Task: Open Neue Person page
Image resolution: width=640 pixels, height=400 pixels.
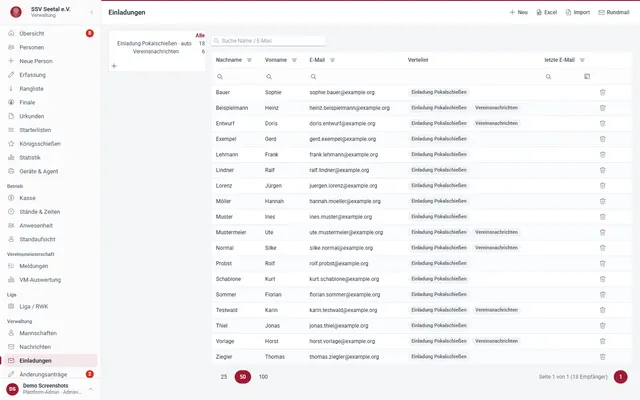Action: point(50,61)
